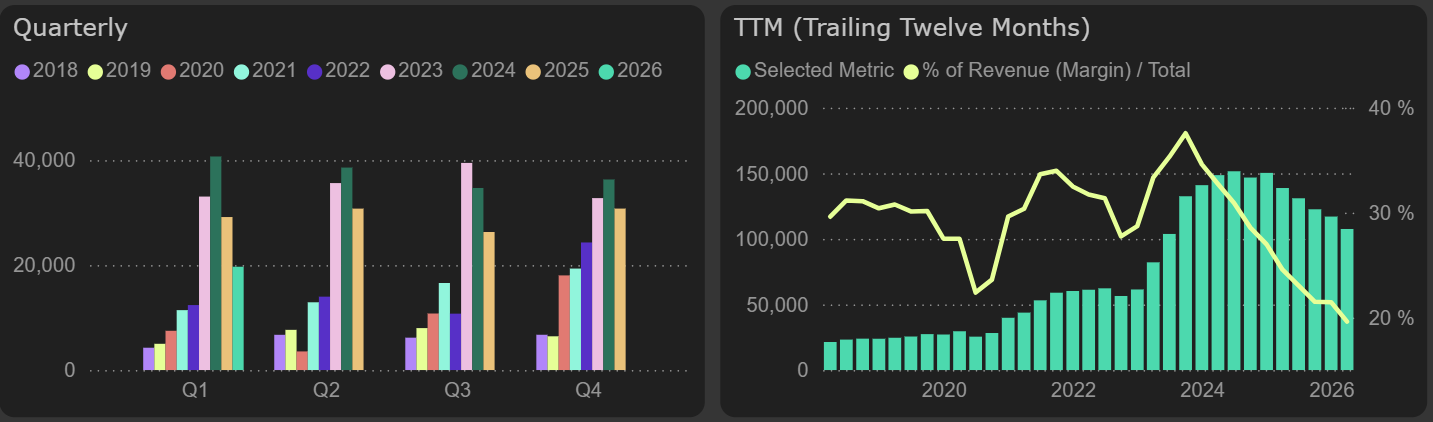The image size is (1433, 422).
Task: Toggle the 2020 legend entry
Action: (194, 71)
